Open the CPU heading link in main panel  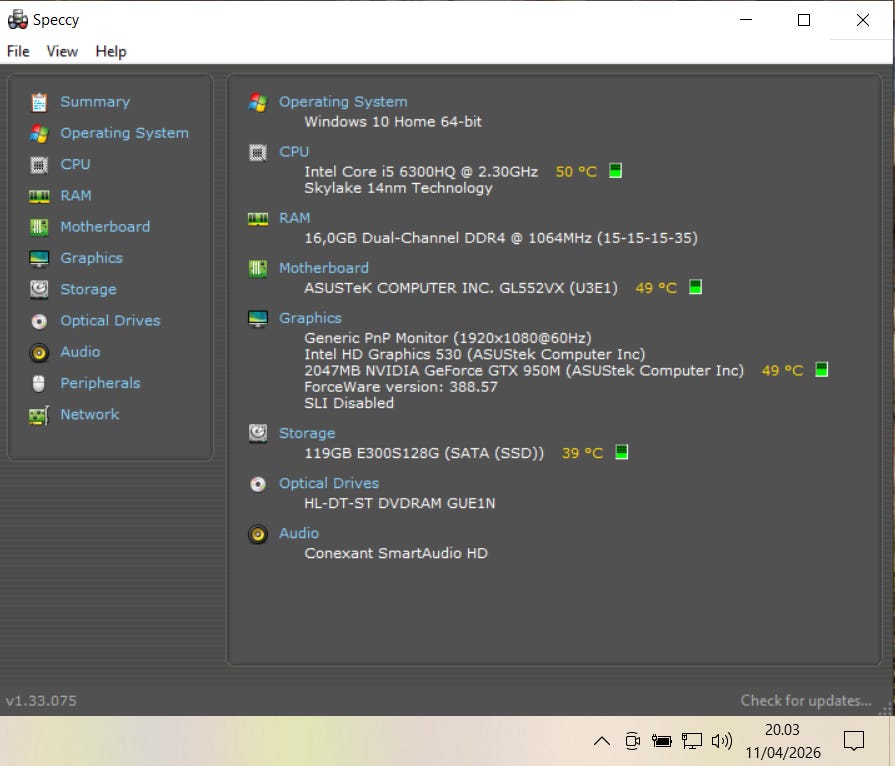coord(294,152)
